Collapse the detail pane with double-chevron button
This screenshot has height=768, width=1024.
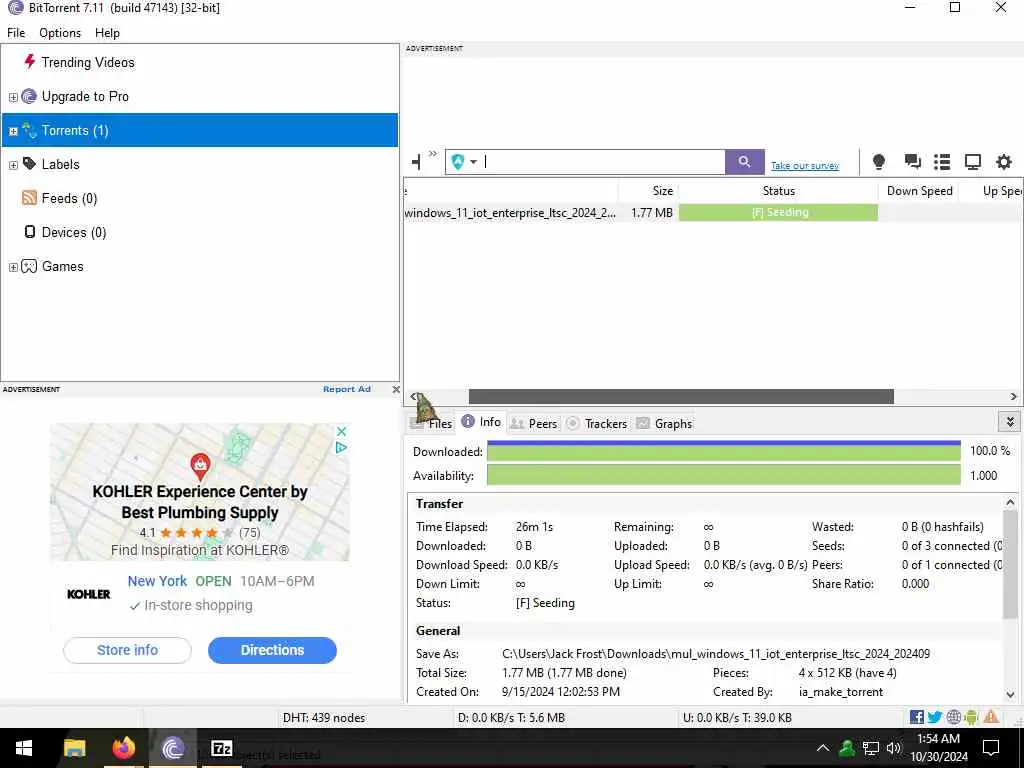pos(1010,422)
